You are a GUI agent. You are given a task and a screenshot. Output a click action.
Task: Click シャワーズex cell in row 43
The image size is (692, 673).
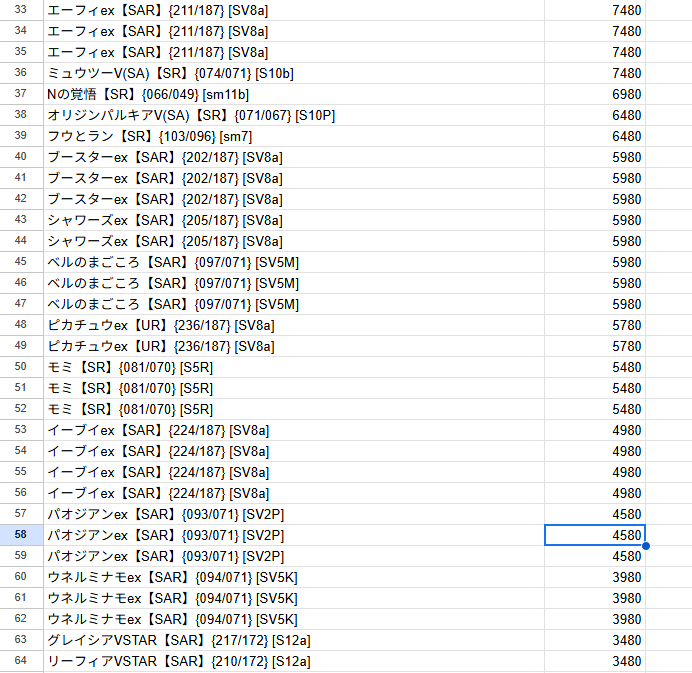tap(294, 220)
